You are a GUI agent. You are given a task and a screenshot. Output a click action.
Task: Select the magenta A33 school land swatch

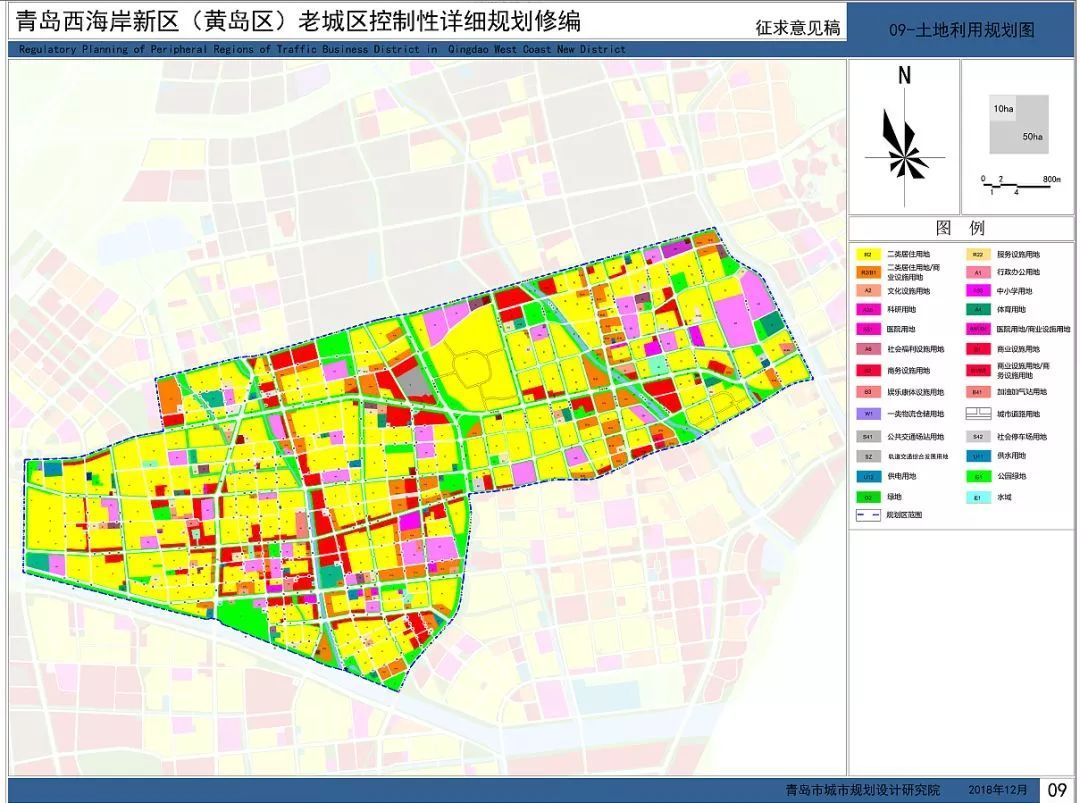pos(978,291)
